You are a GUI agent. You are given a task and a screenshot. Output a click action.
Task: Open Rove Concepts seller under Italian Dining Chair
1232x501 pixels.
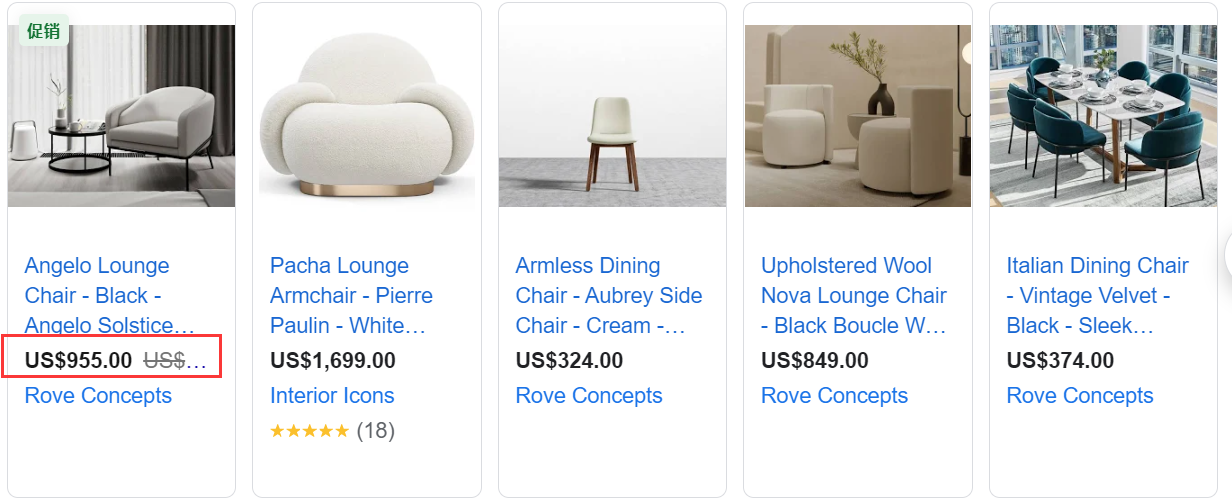(1080, 395)
